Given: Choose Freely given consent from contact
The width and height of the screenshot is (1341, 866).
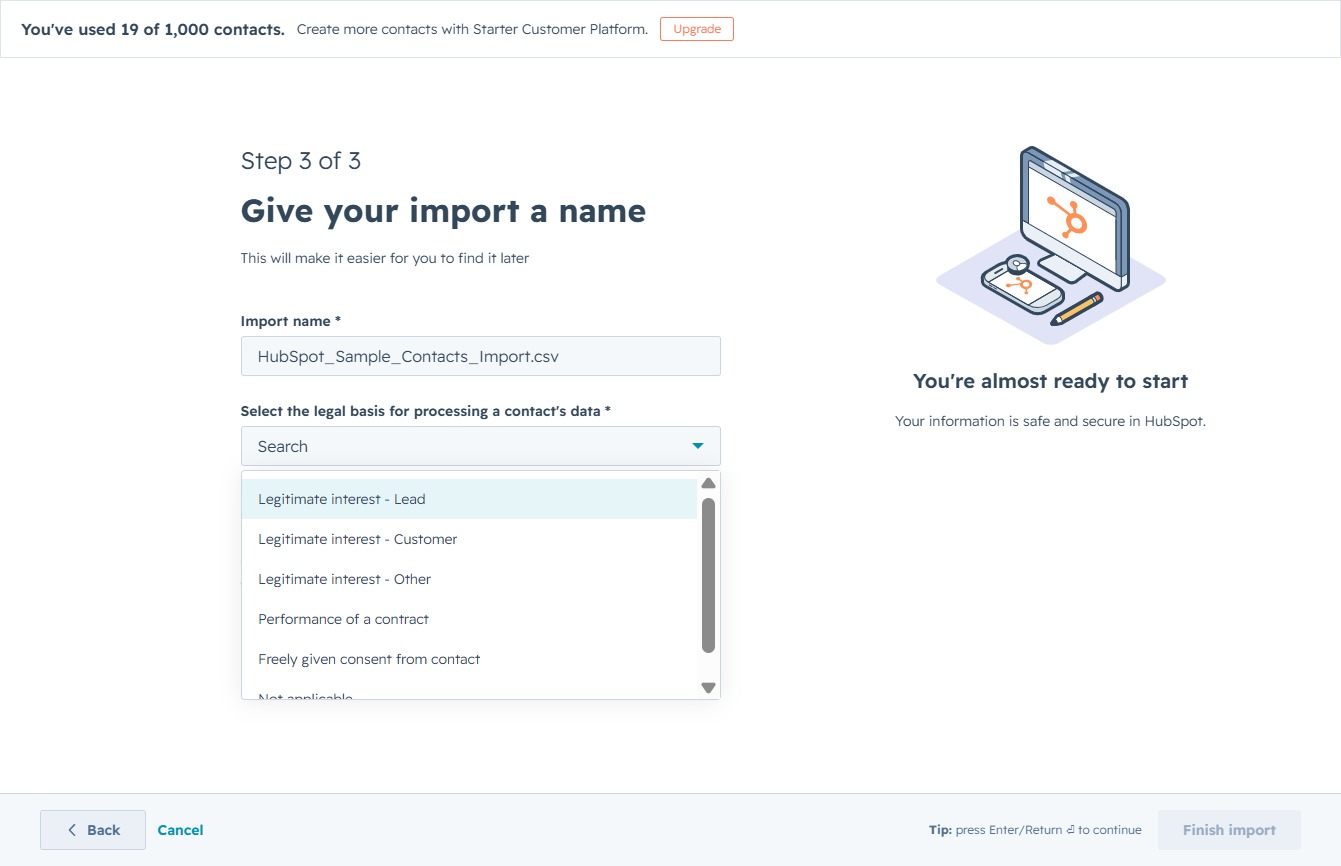Looking at the screenshot, I should coord(469,659).
